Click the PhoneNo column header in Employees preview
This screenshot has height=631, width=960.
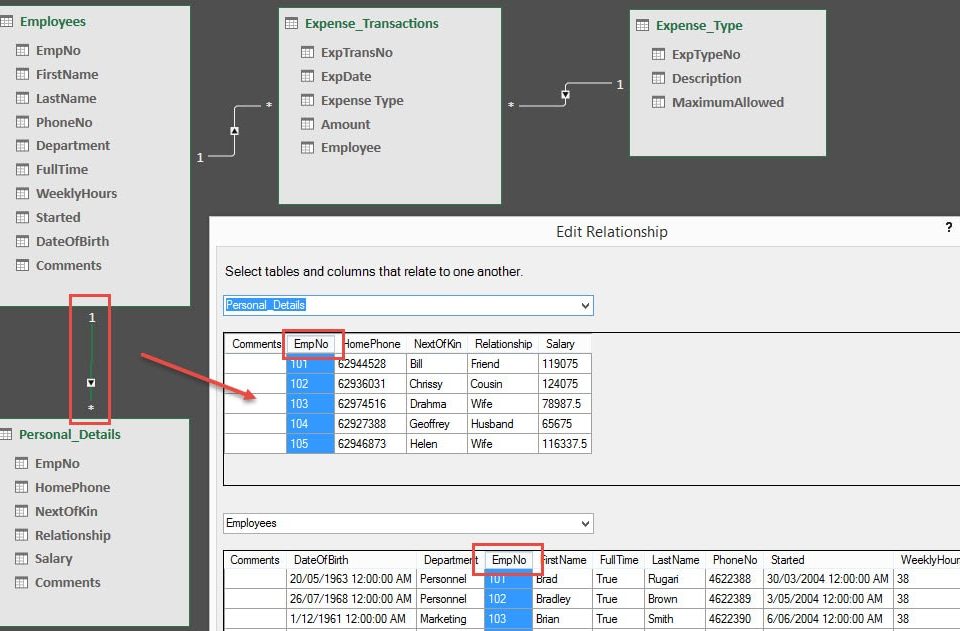pos(735,560)
